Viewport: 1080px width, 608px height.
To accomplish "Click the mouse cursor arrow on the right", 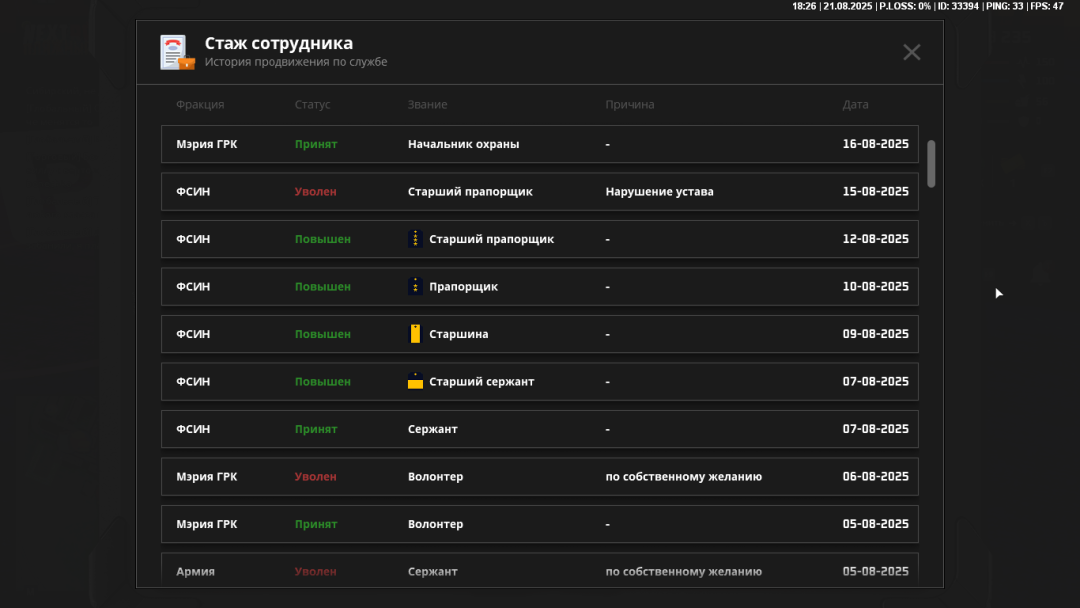I will 997,293.
